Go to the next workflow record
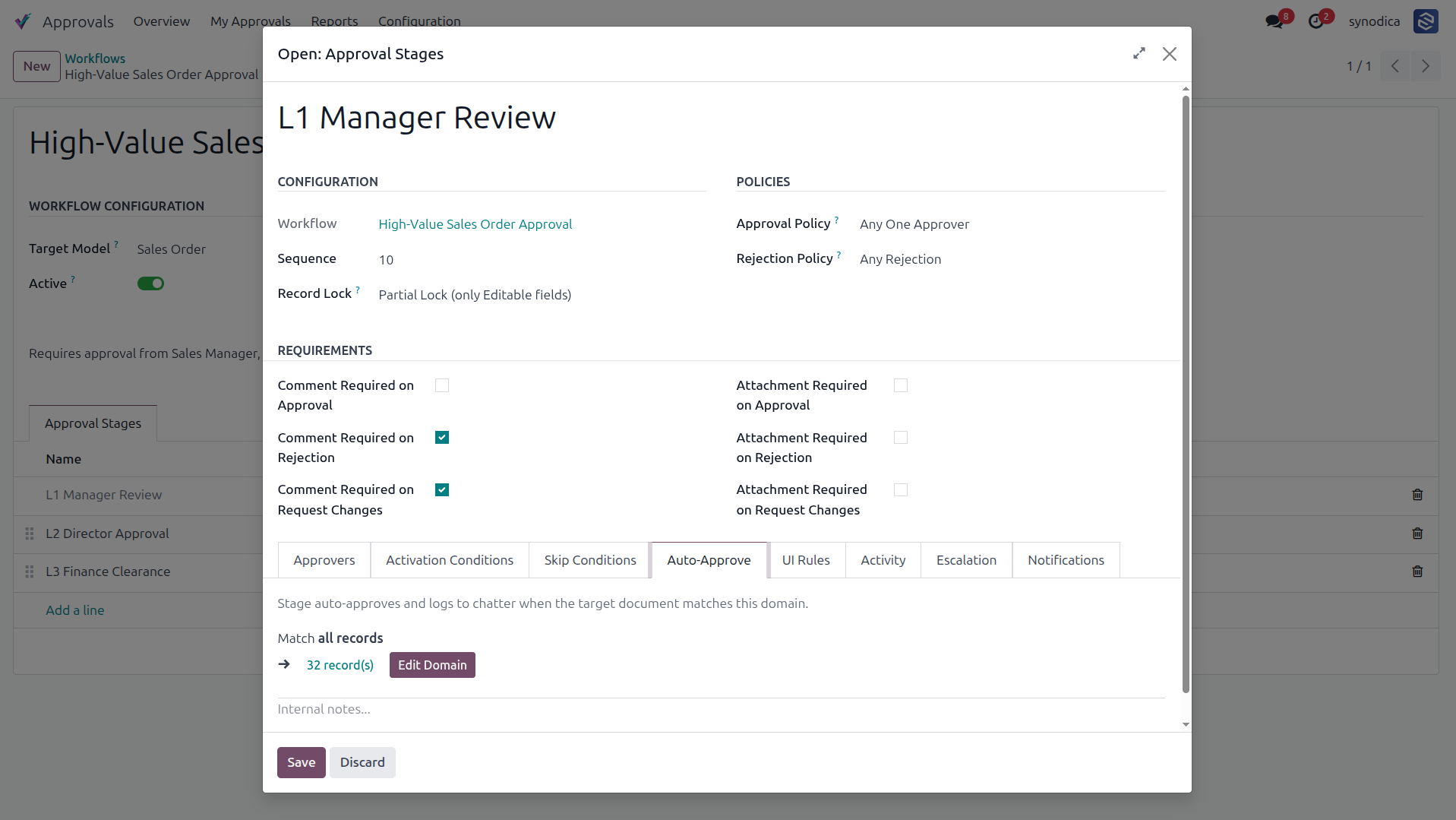 [1426, 66]
